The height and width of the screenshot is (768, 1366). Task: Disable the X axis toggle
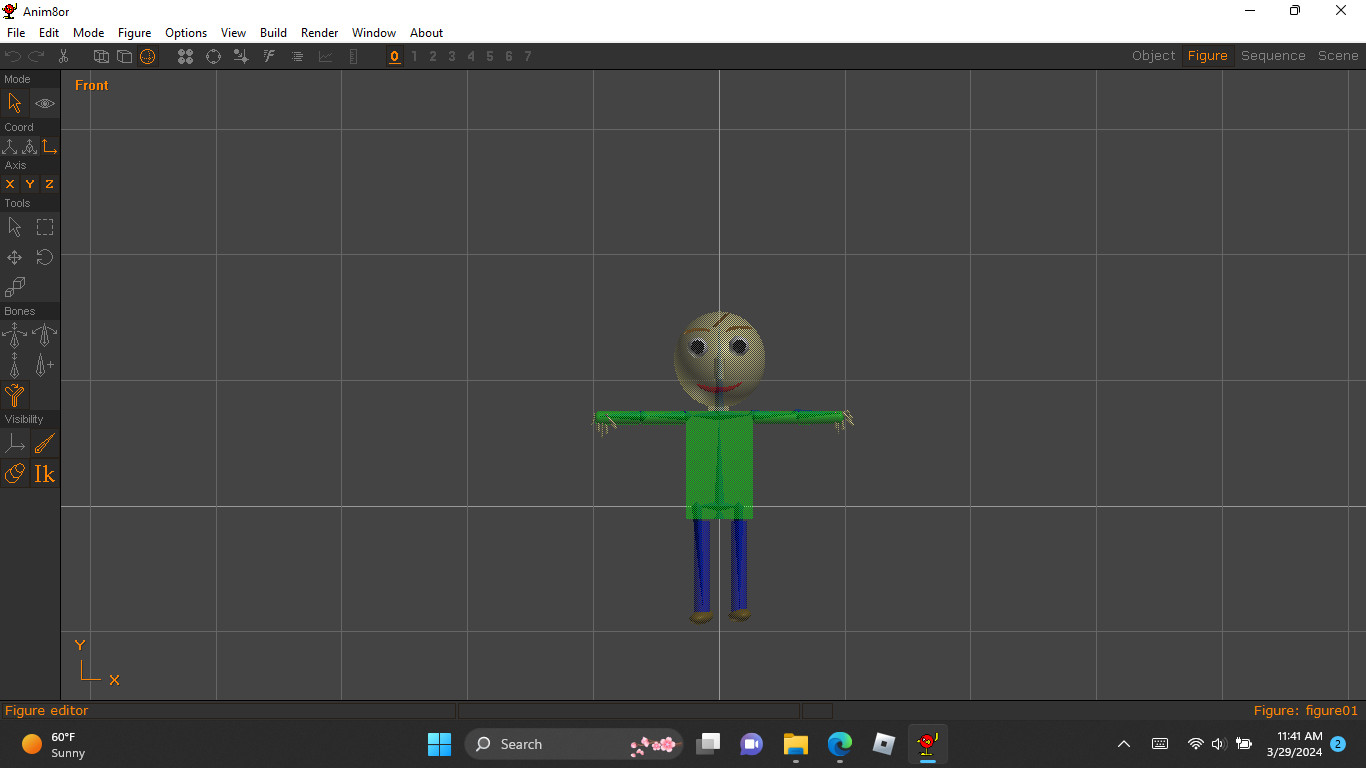(10, 184)
